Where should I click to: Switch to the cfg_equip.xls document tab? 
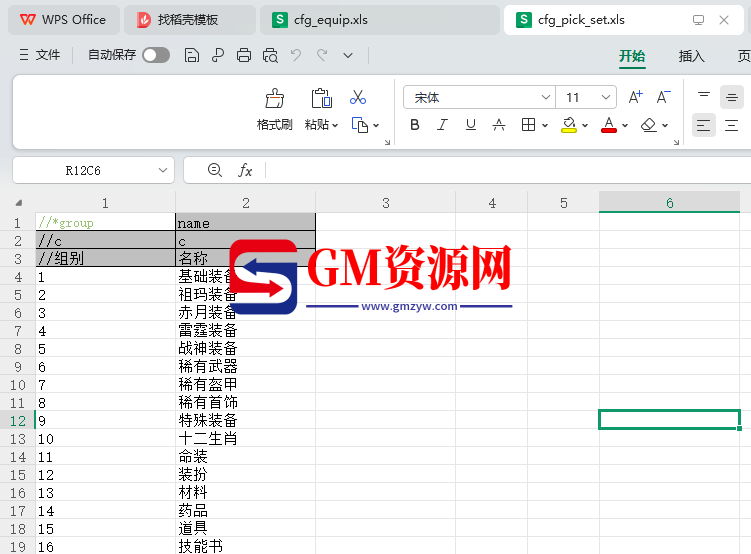[331, 20]
